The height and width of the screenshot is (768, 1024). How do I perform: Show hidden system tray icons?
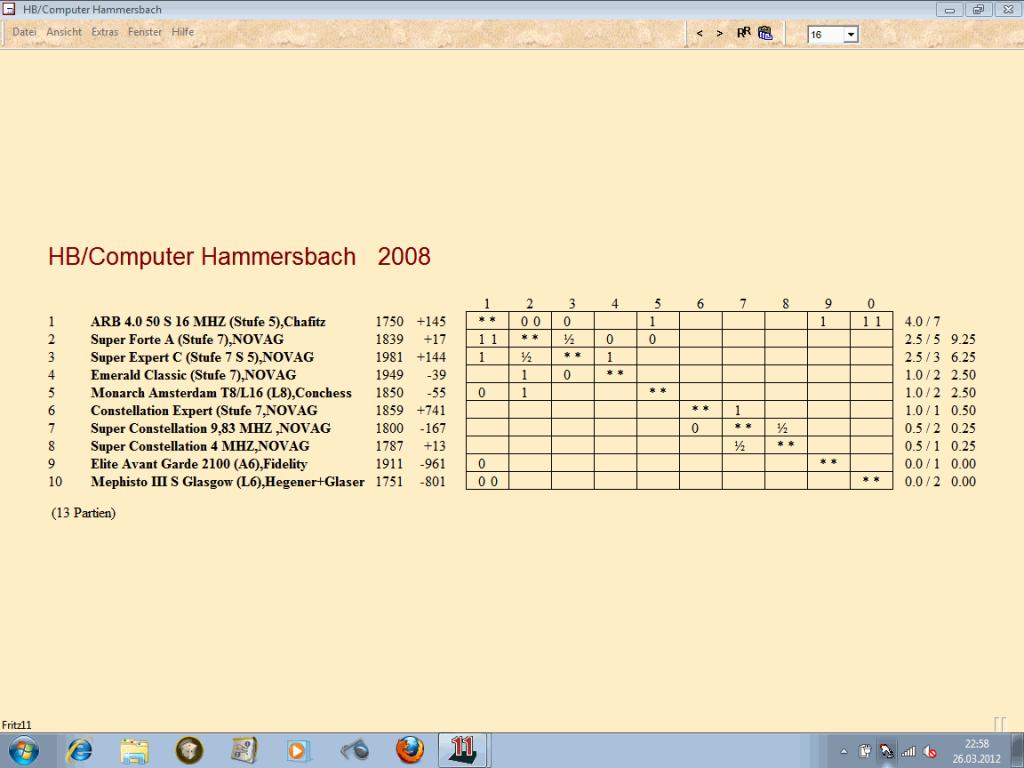point(844,752)
